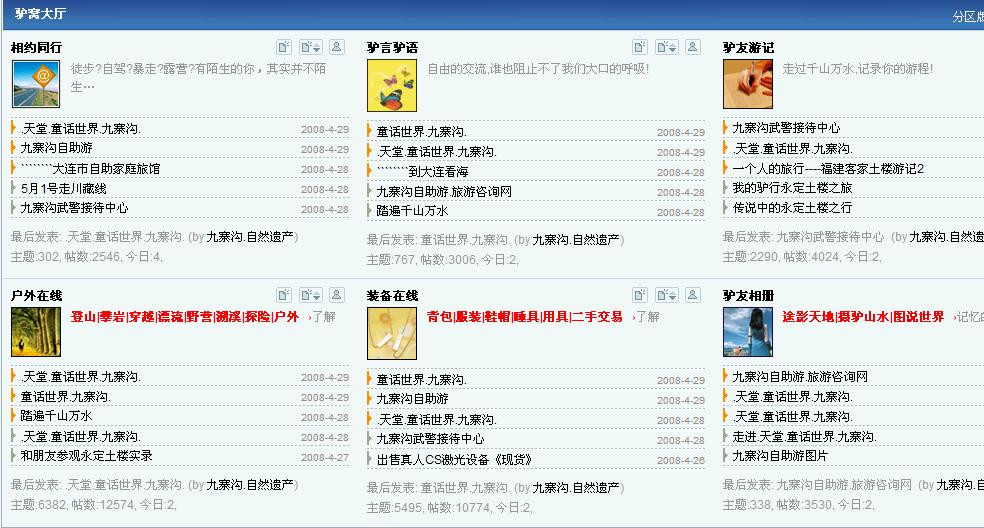Image resolution: width=984 pixels, height=528 pixels.
Task: Click the new post icon in 相约同行
Action: (284, 47)
